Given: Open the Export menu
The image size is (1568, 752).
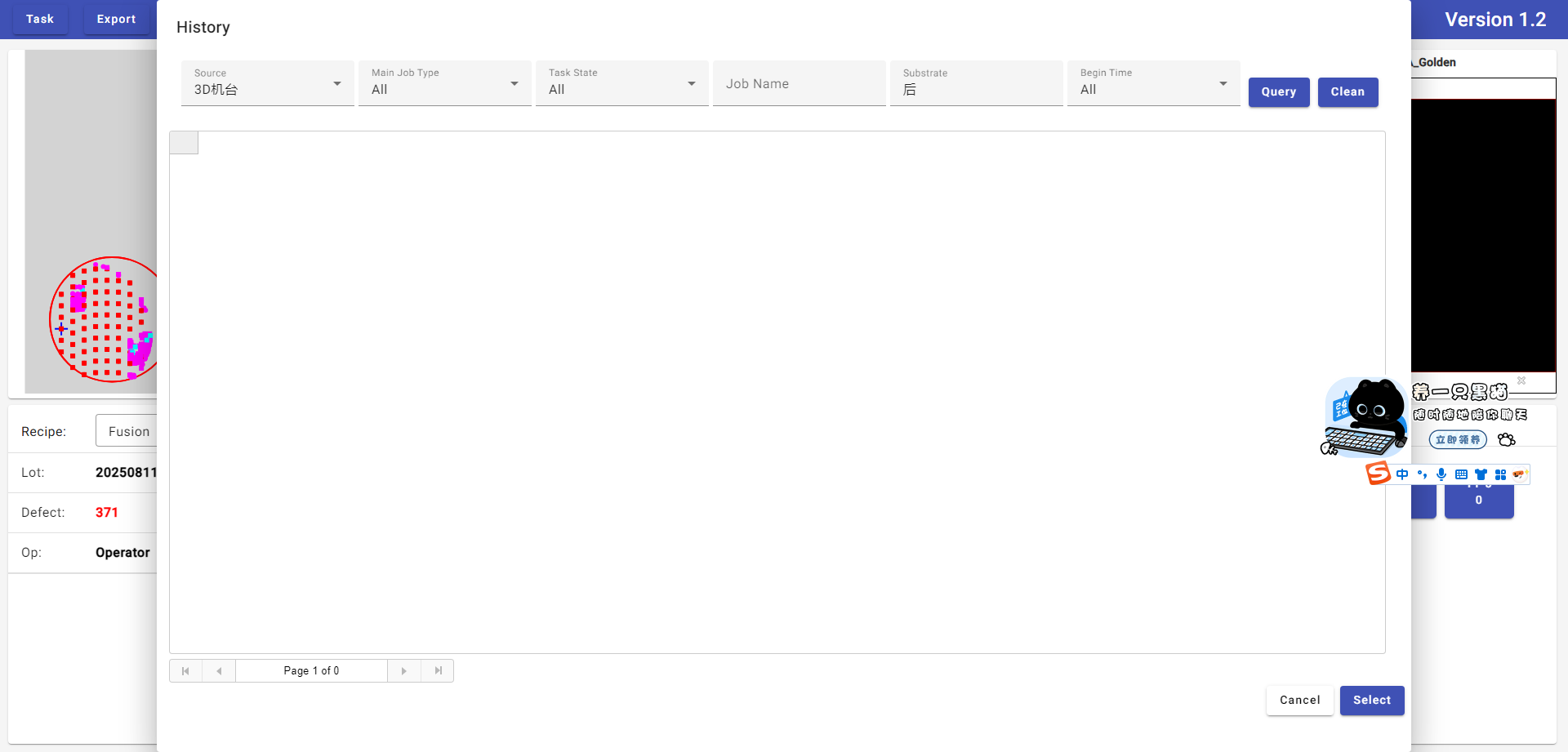Looking at the screenshot, I should [116, 19].
